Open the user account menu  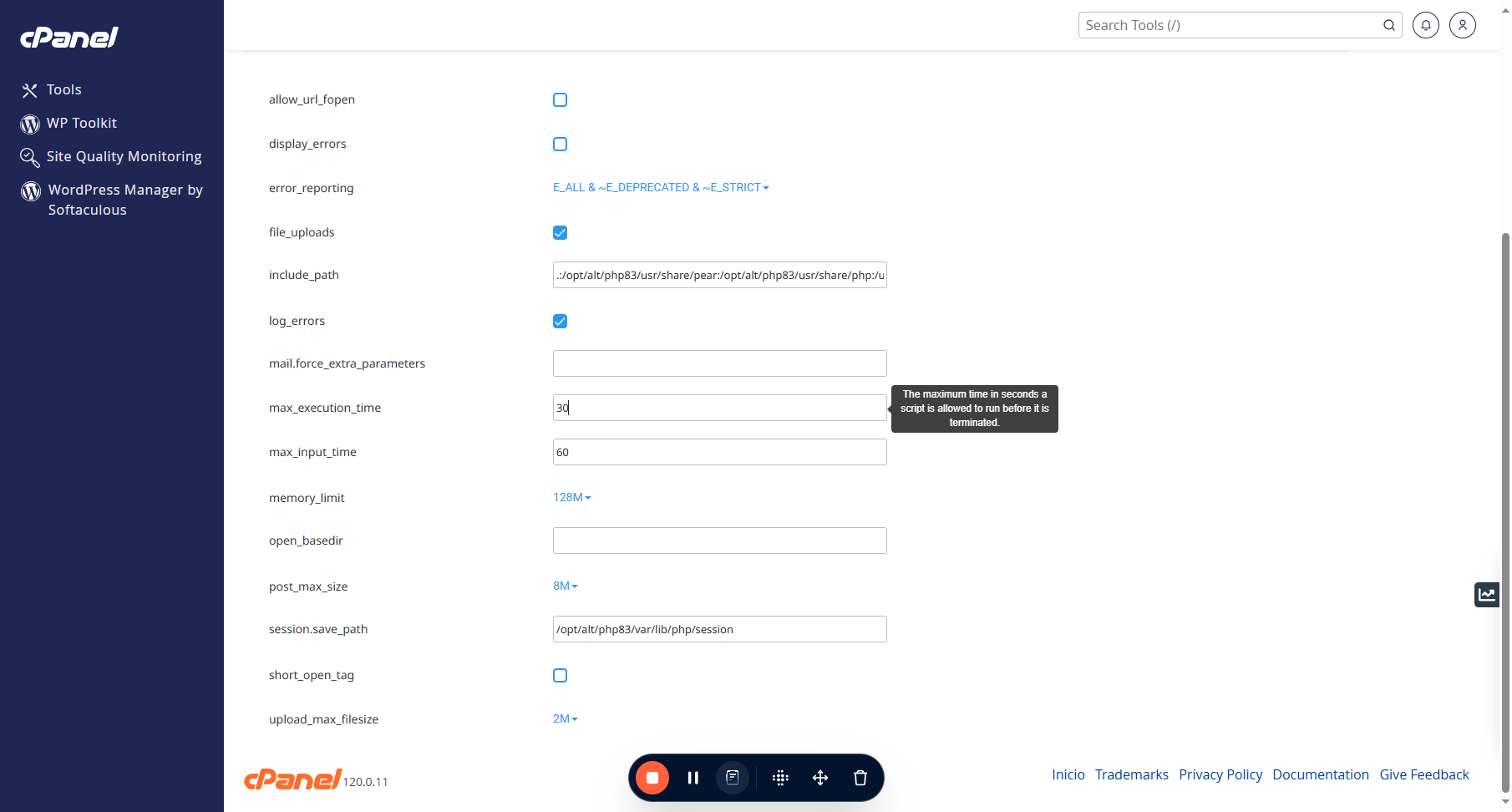point(1463,25)
